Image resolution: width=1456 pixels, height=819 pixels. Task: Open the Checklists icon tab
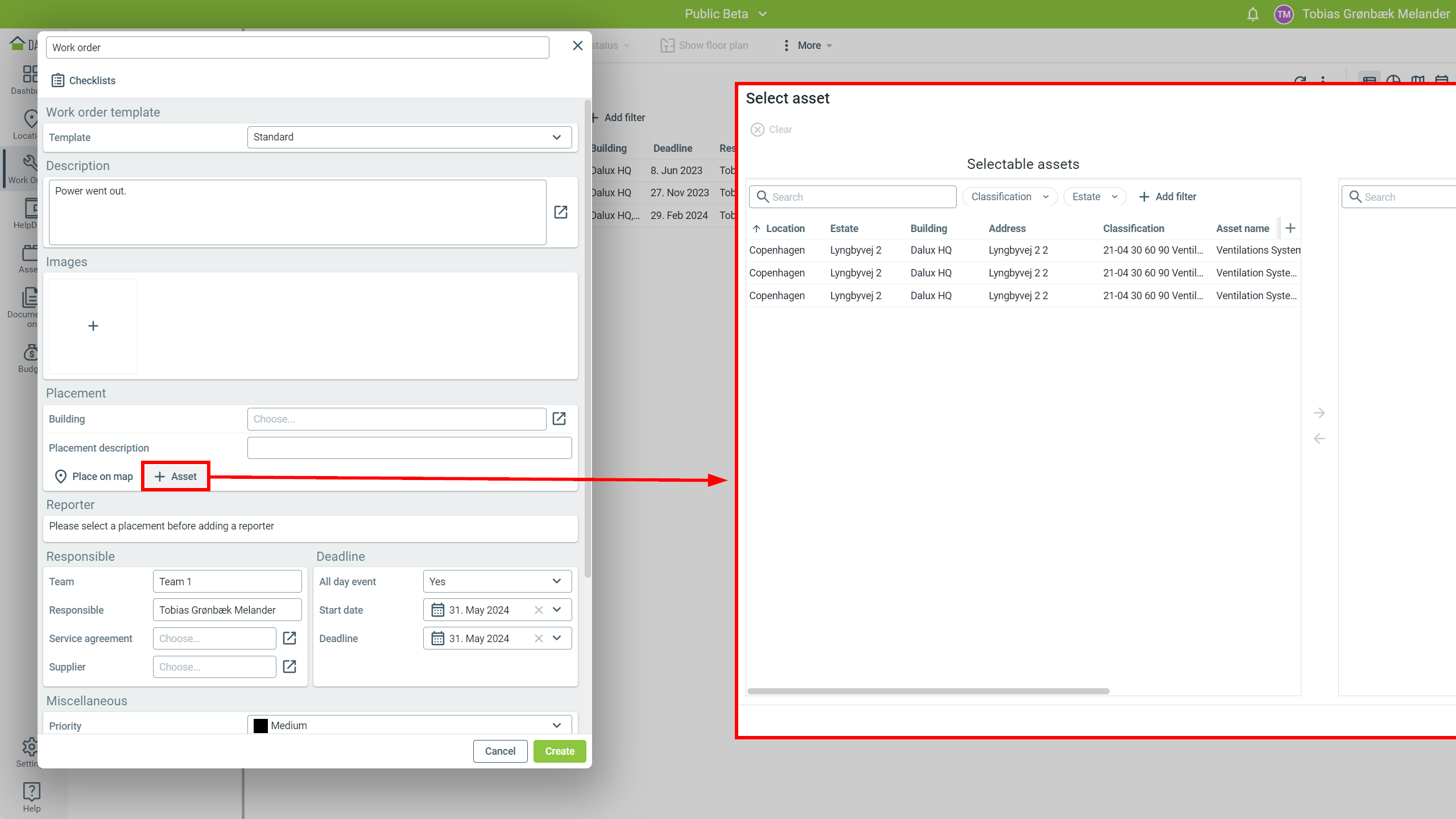[57, 80]
